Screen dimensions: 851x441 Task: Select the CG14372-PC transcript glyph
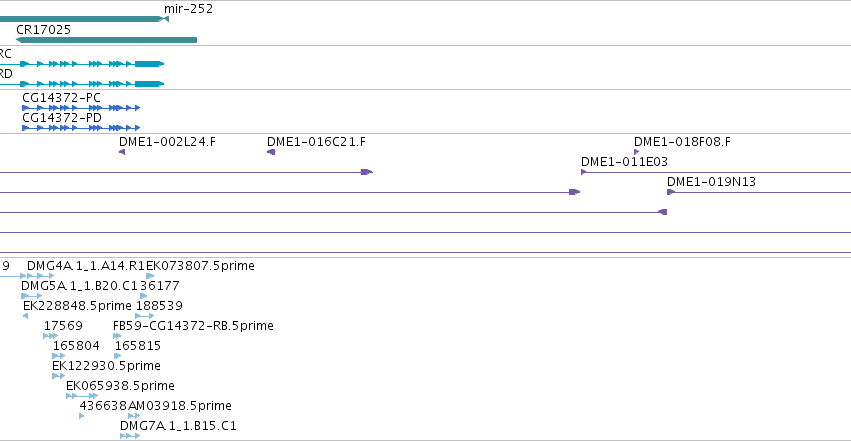[x=81, y=108]
